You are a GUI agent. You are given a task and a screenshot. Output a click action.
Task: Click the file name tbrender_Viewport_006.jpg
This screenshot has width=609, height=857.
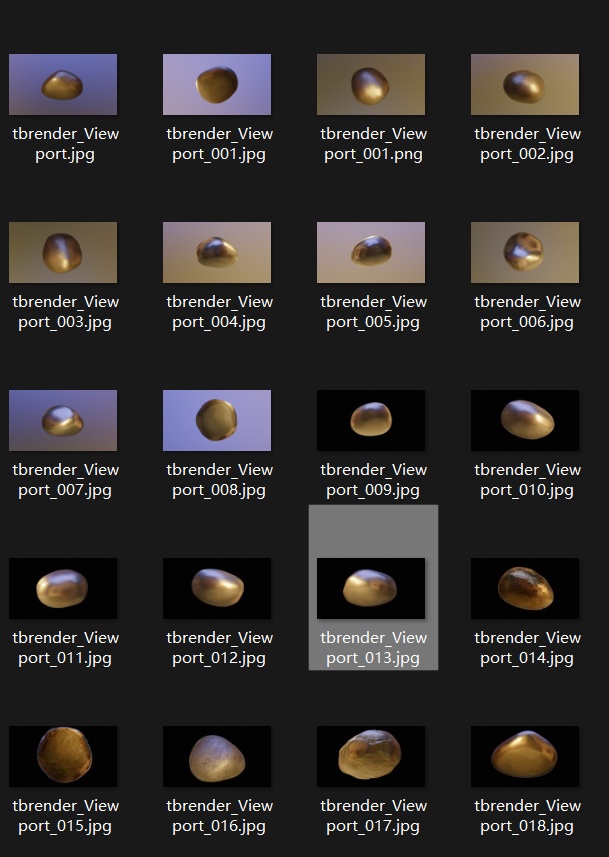point(528,312)
